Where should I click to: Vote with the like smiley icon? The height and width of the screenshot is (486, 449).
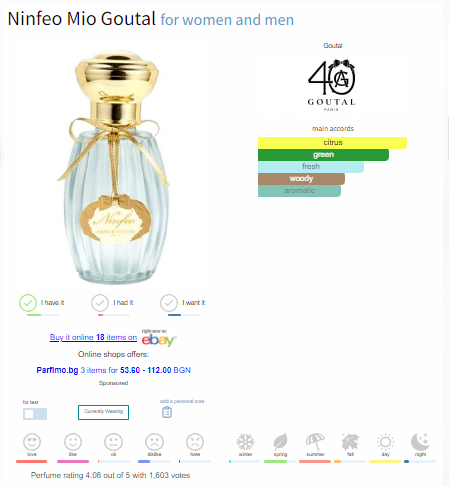click(x=73, y=442)
